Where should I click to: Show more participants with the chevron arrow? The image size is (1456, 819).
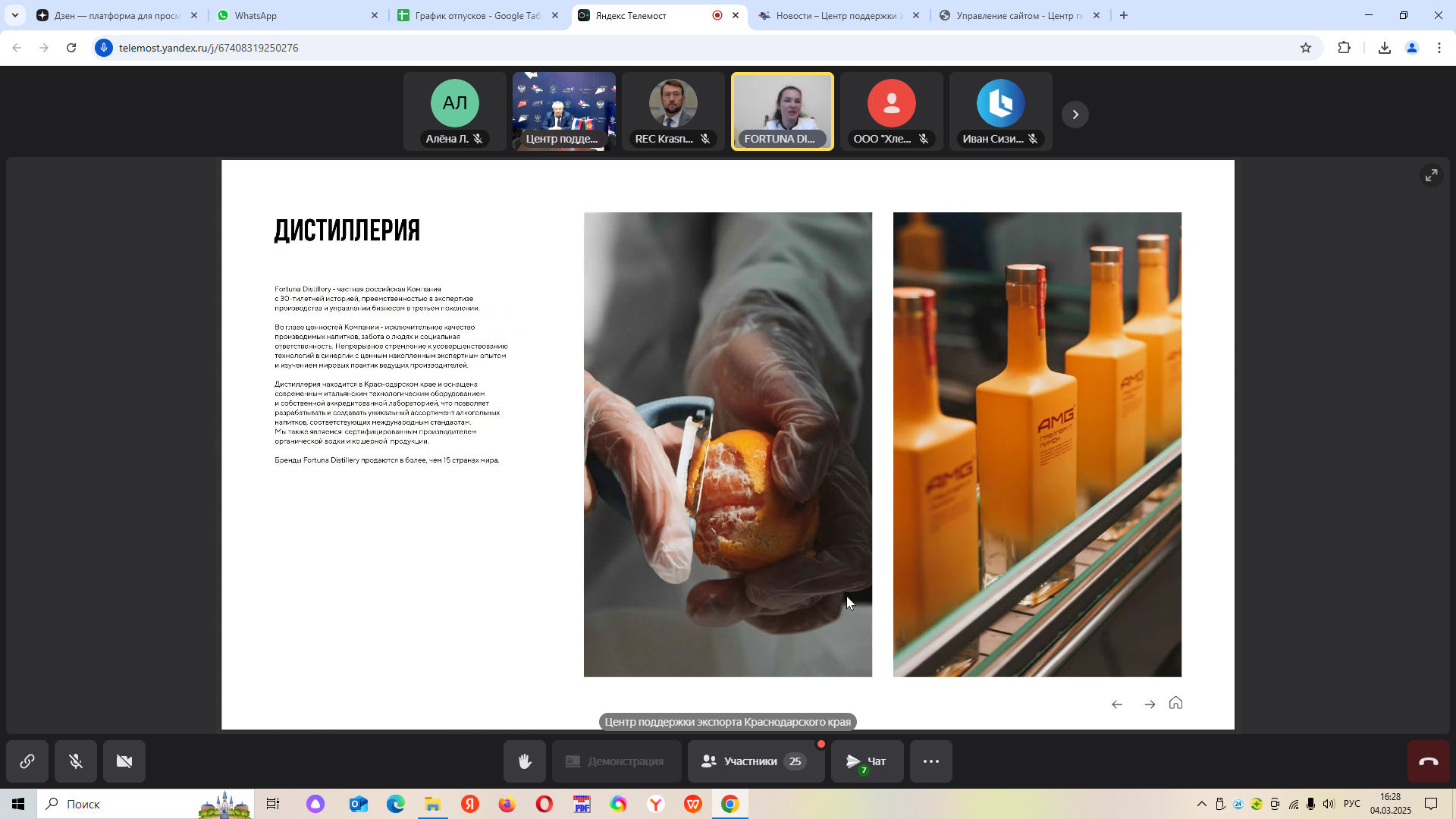tap(1075, 115)
